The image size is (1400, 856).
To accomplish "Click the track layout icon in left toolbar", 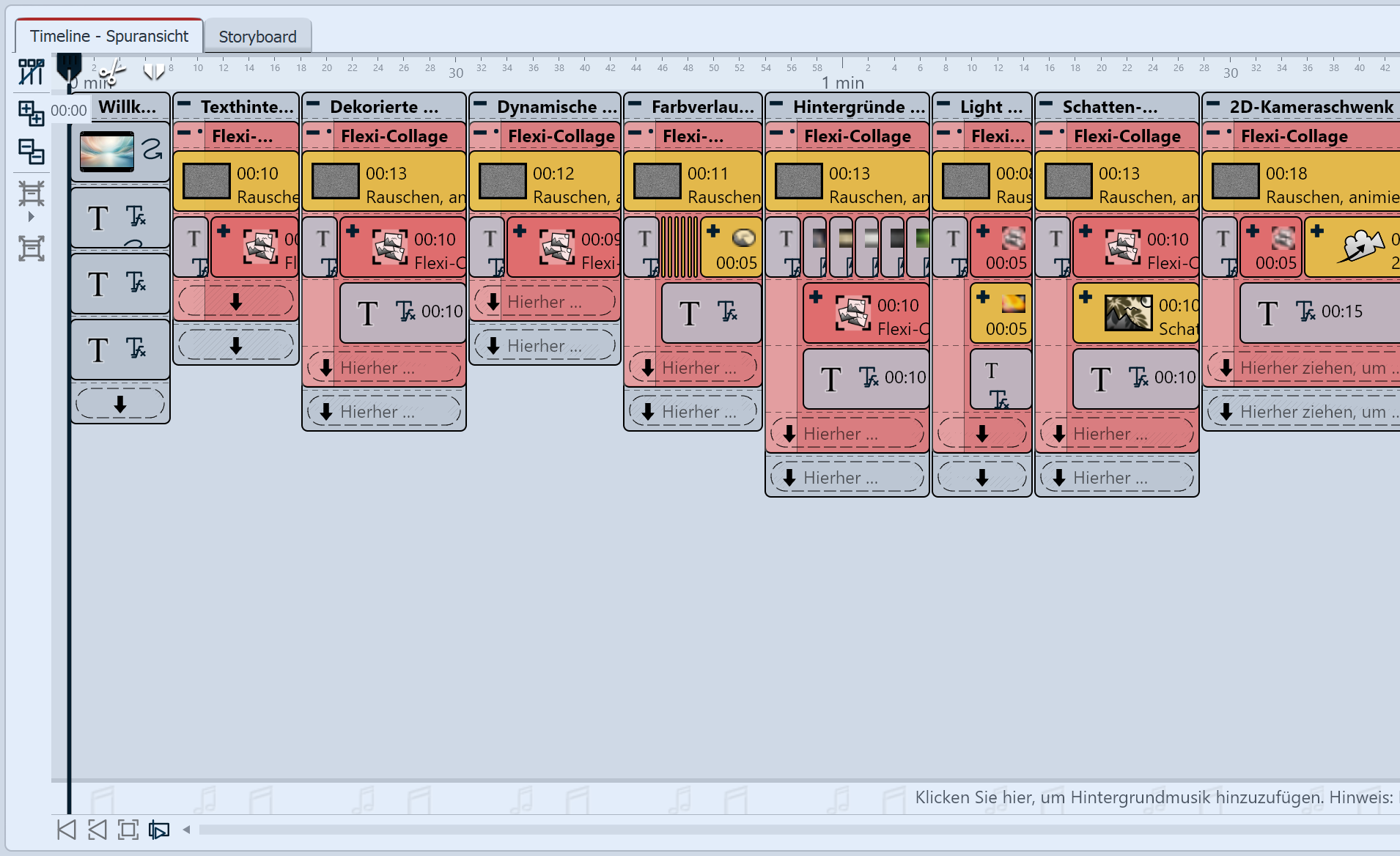I will 31,71.
